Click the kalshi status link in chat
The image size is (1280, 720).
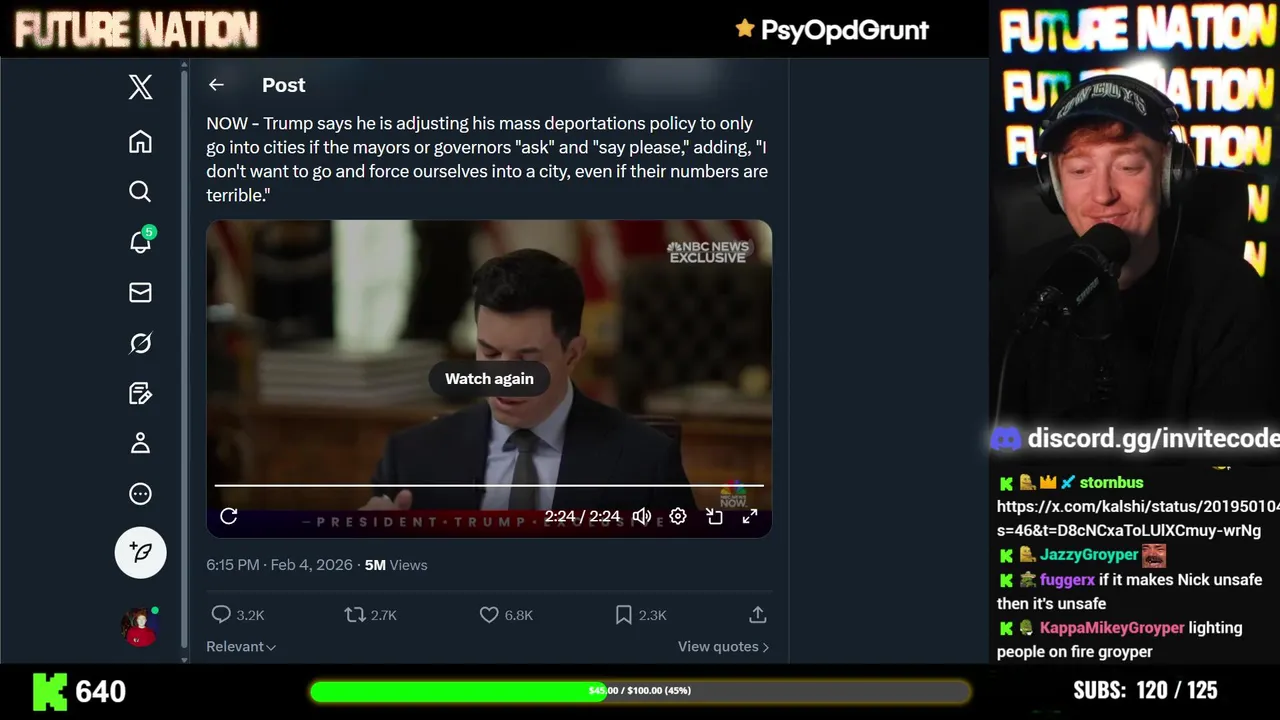click(x=1137, y=519)
